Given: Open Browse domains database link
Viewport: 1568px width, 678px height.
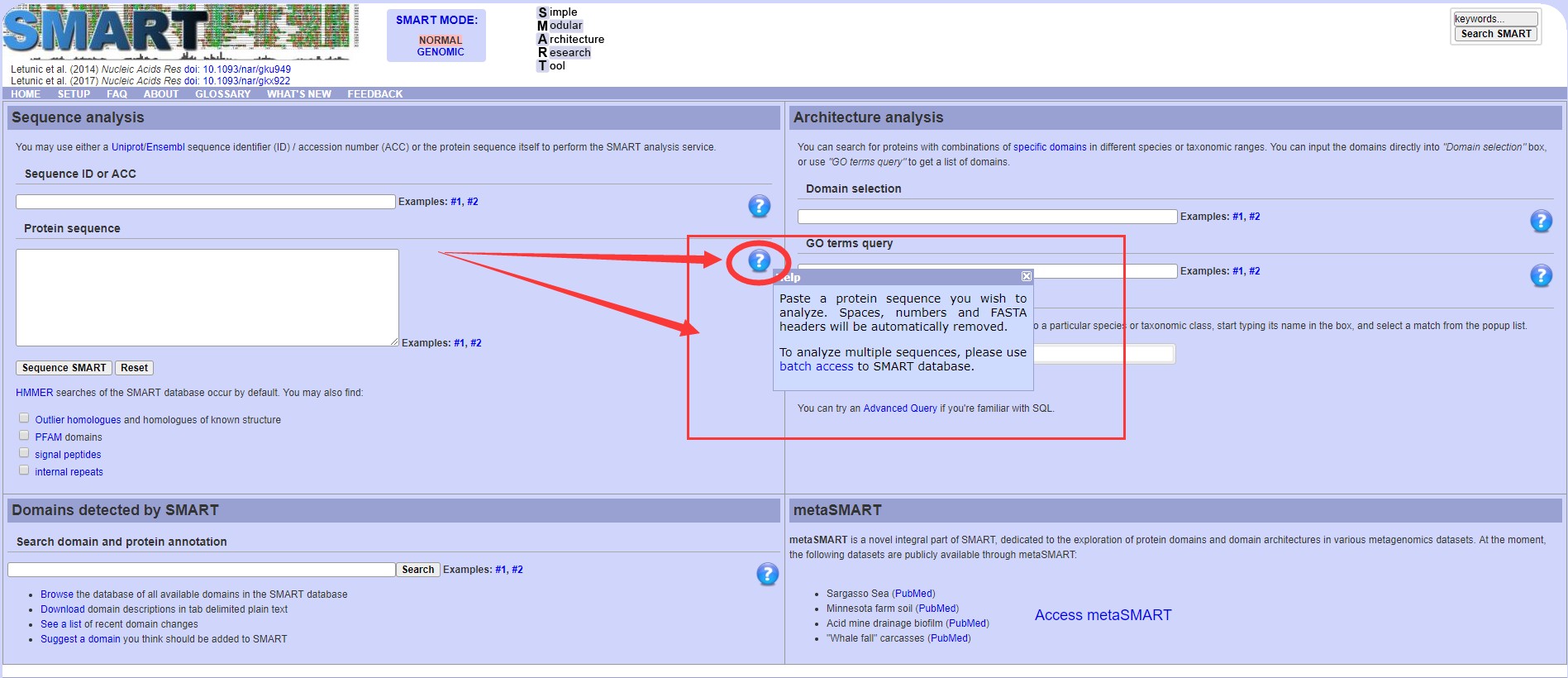Looking at the screenshot, I should [x=57, y=594].
